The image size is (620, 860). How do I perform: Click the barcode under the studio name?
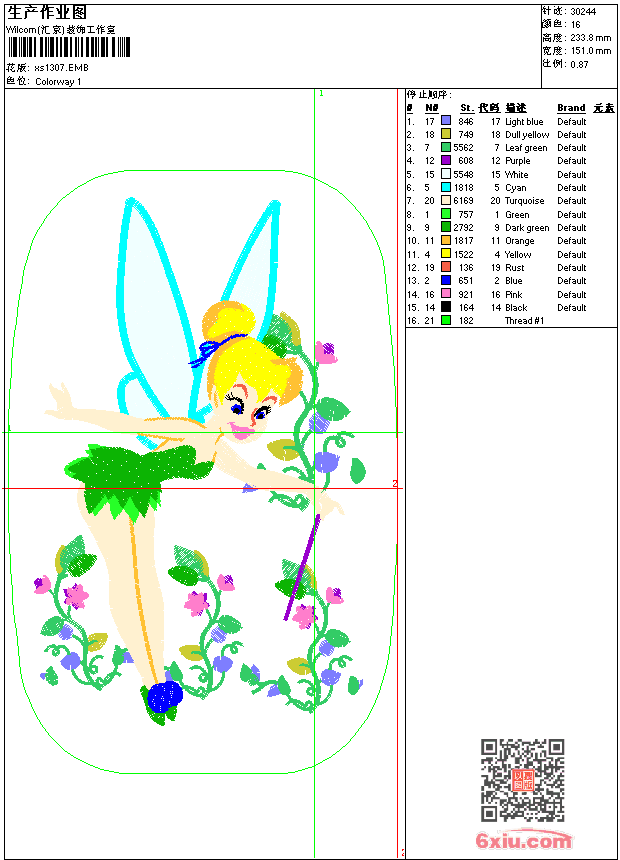pyautogui.click(x=69, y=47)
